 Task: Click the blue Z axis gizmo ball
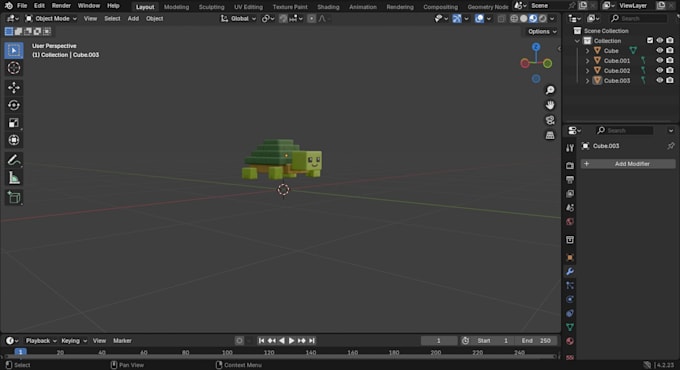(536, 47)
